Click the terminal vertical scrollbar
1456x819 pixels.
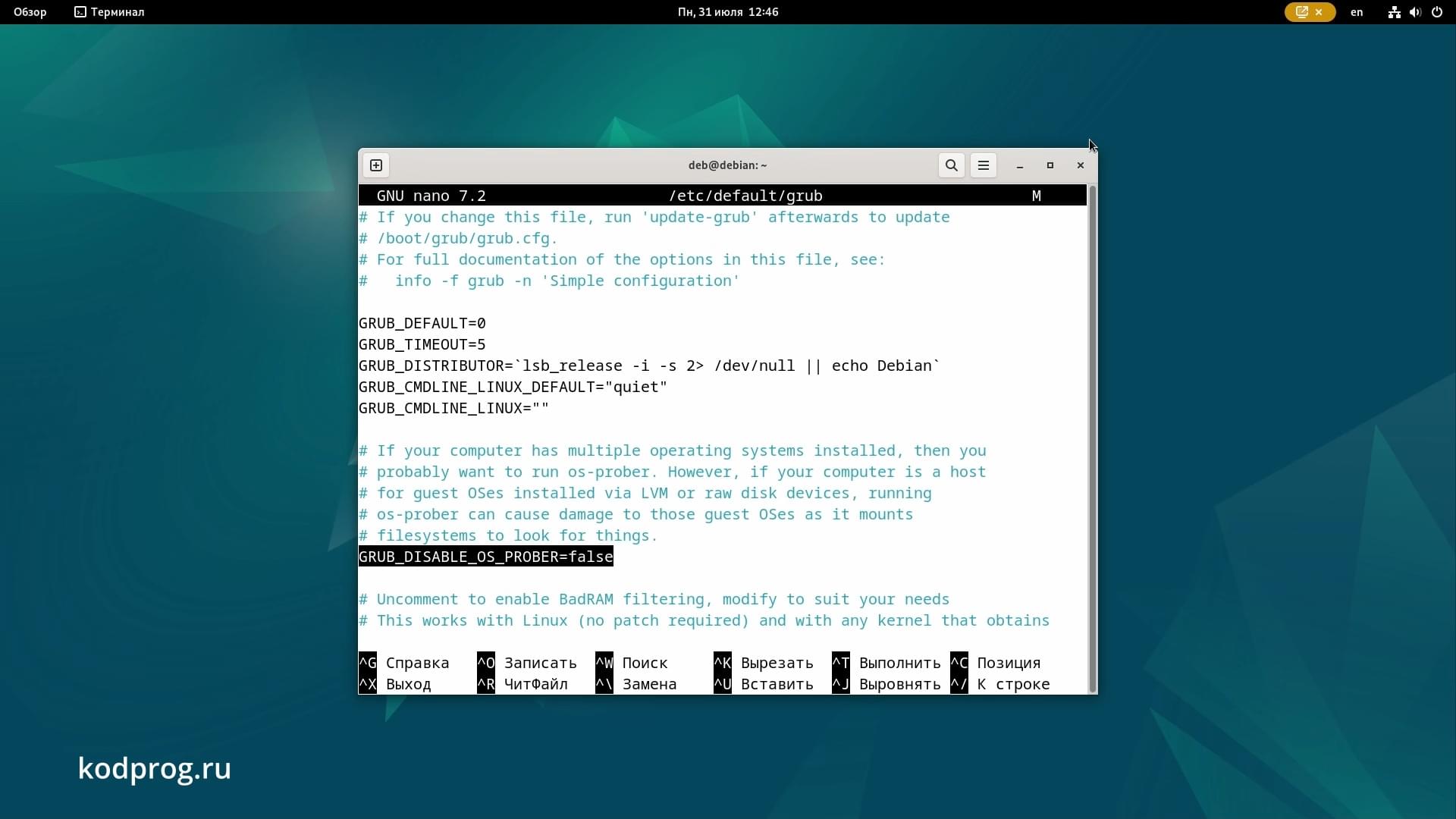pos(1092,438)
